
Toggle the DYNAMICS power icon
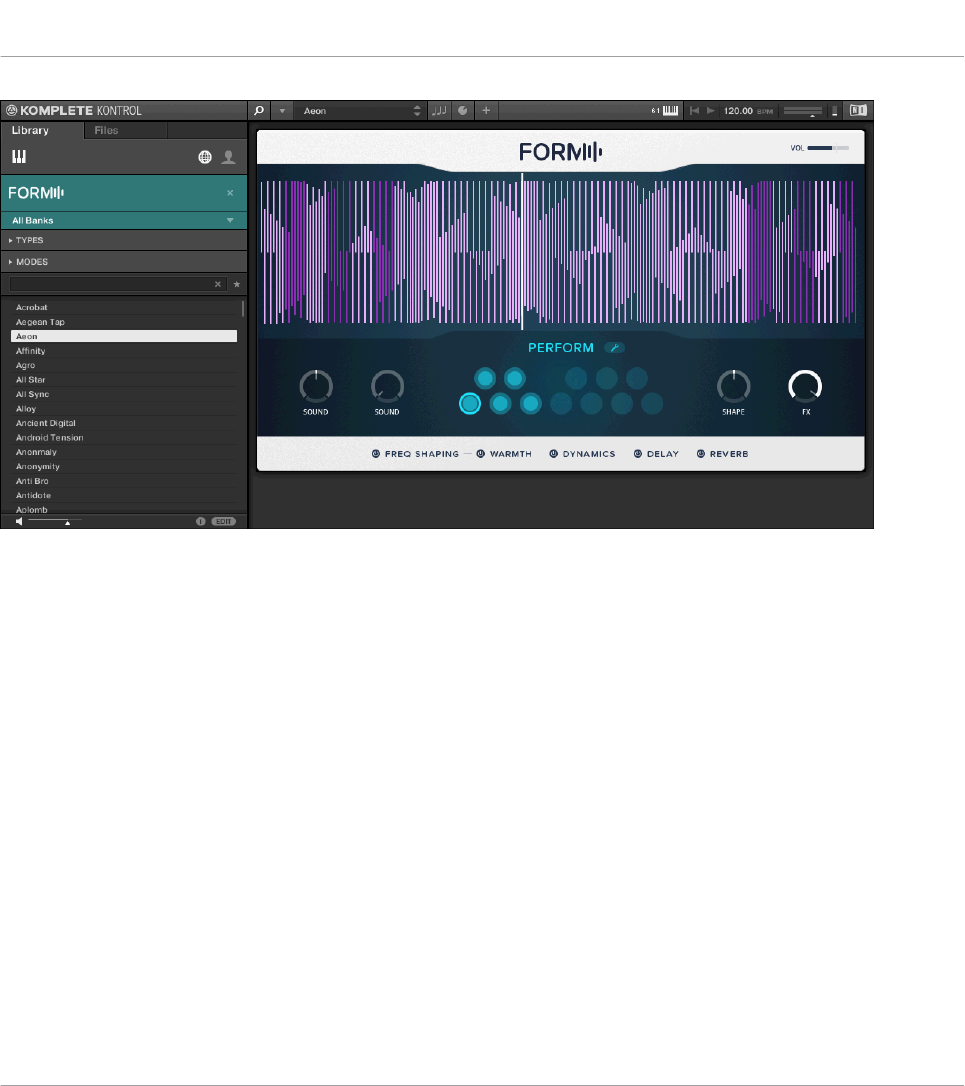click(554, 454)
